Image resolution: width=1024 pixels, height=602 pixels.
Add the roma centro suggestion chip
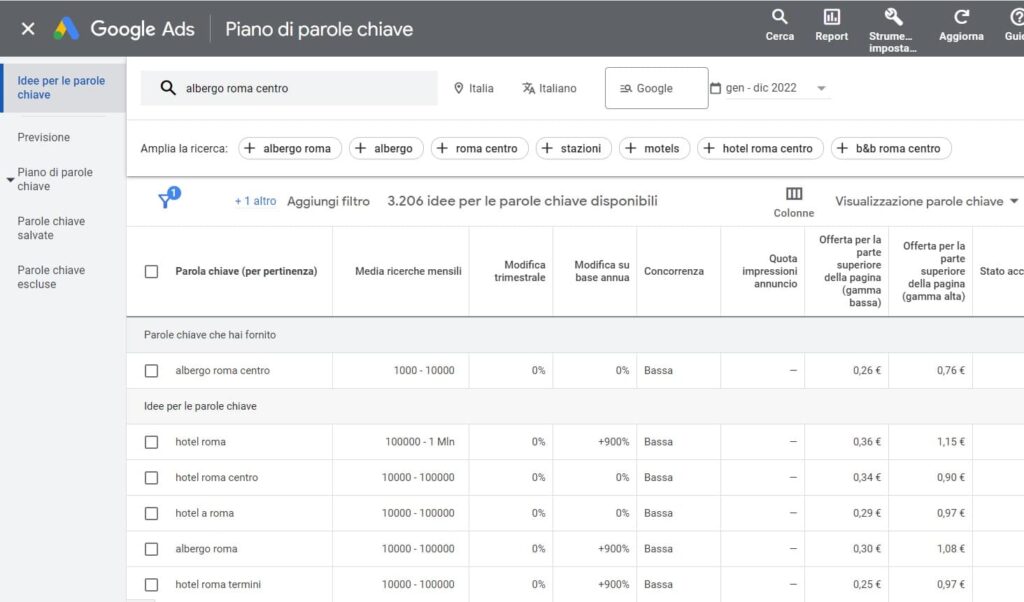click(479, 148)
